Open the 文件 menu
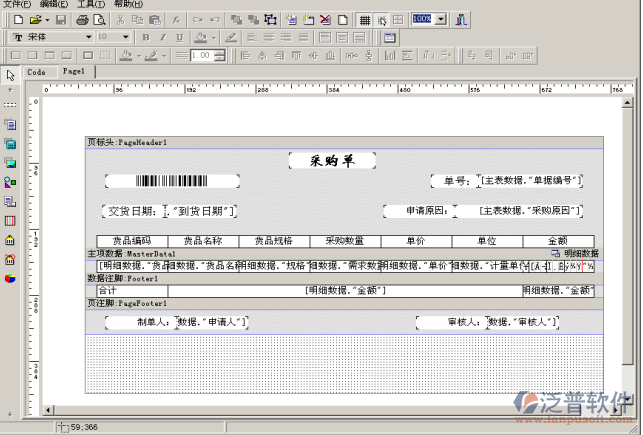Viewport: 643px width, 435px height. pos(17,5)
